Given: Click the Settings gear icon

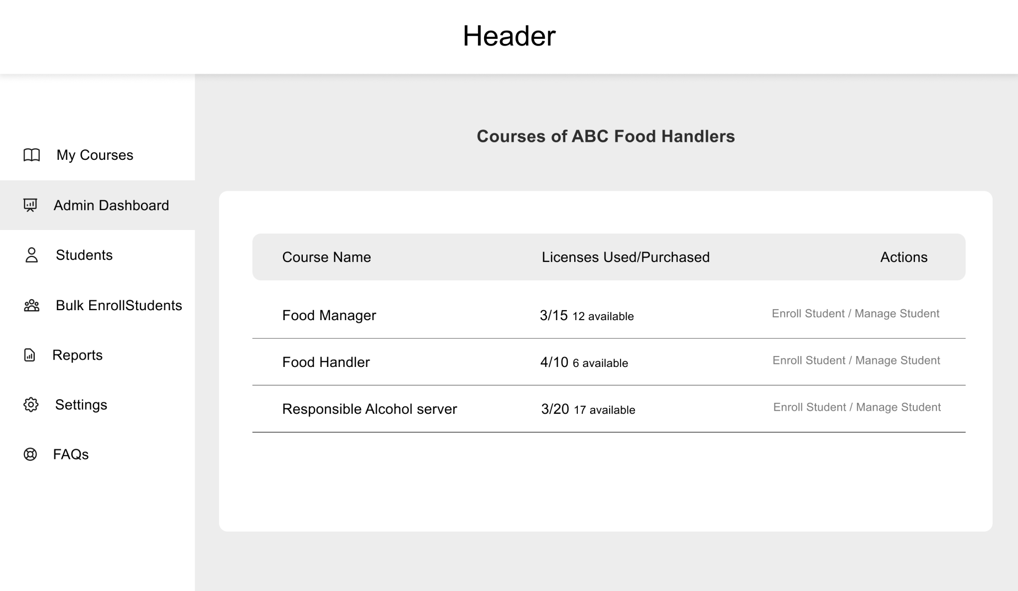Looking at the screenshot, I should coord(31,405).
